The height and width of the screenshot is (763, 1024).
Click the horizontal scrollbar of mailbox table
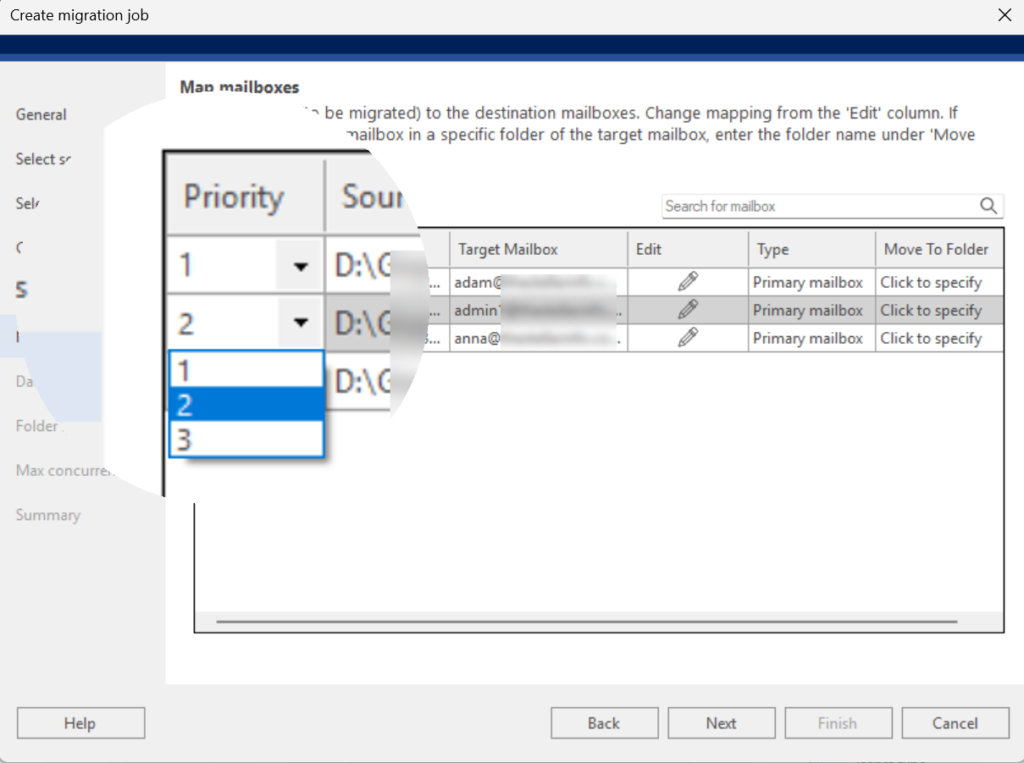click(x=586, y=621)
